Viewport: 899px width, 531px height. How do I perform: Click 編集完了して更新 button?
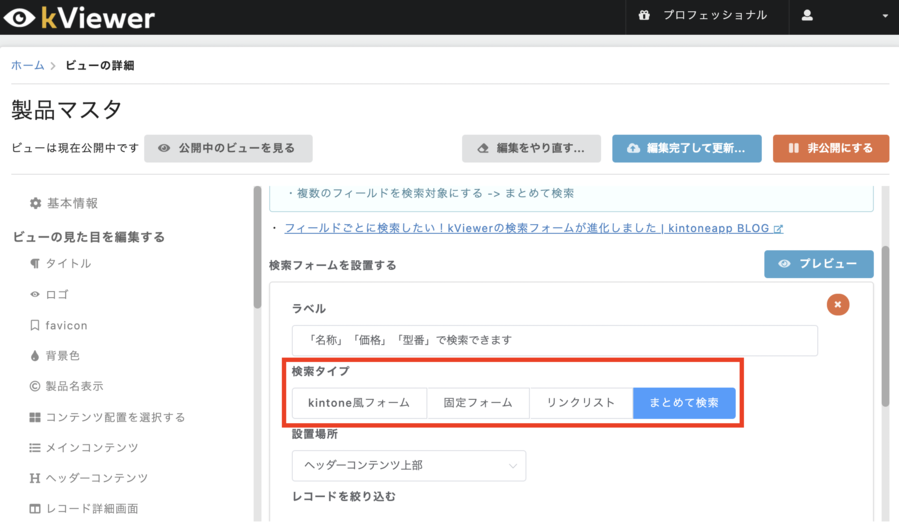[x=687, y=149]
